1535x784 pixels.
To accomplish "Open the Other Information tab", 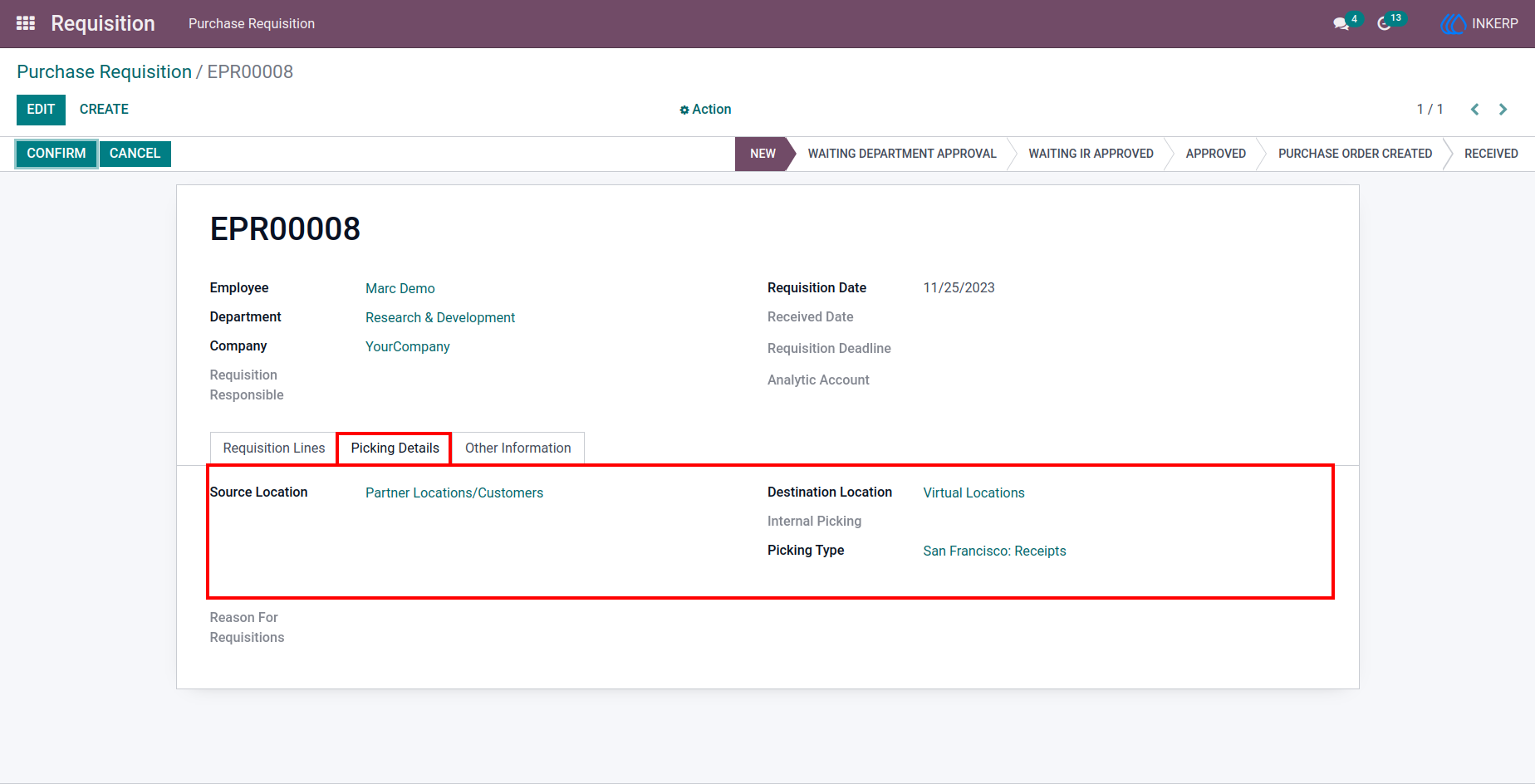I will 517,448.
